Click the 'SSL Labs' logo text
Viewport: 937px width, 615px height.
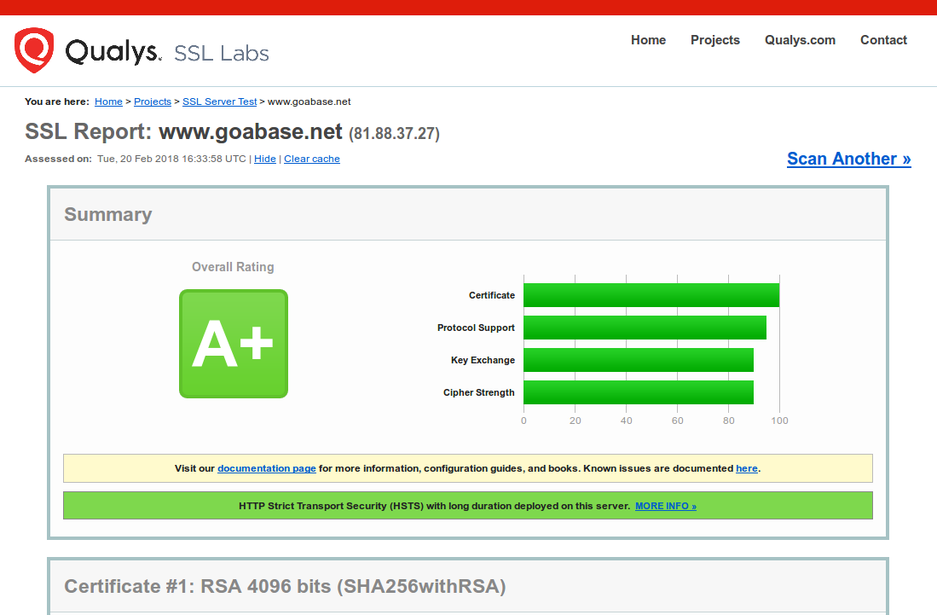coord(221,53)
